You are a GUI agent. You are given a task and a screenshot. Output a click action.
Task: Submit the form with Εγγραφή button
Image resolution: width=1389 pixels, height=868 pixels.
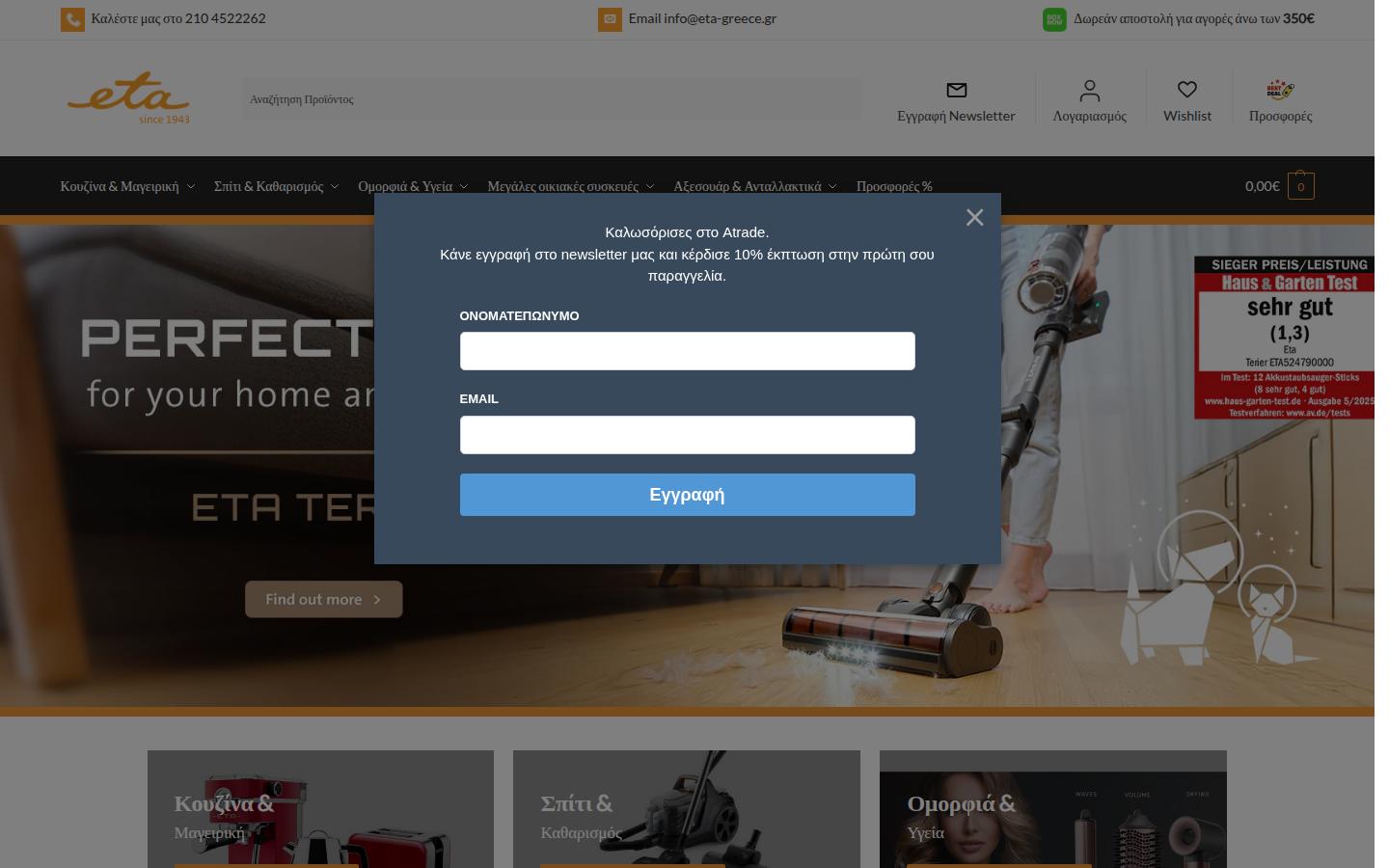pos(687,495)
